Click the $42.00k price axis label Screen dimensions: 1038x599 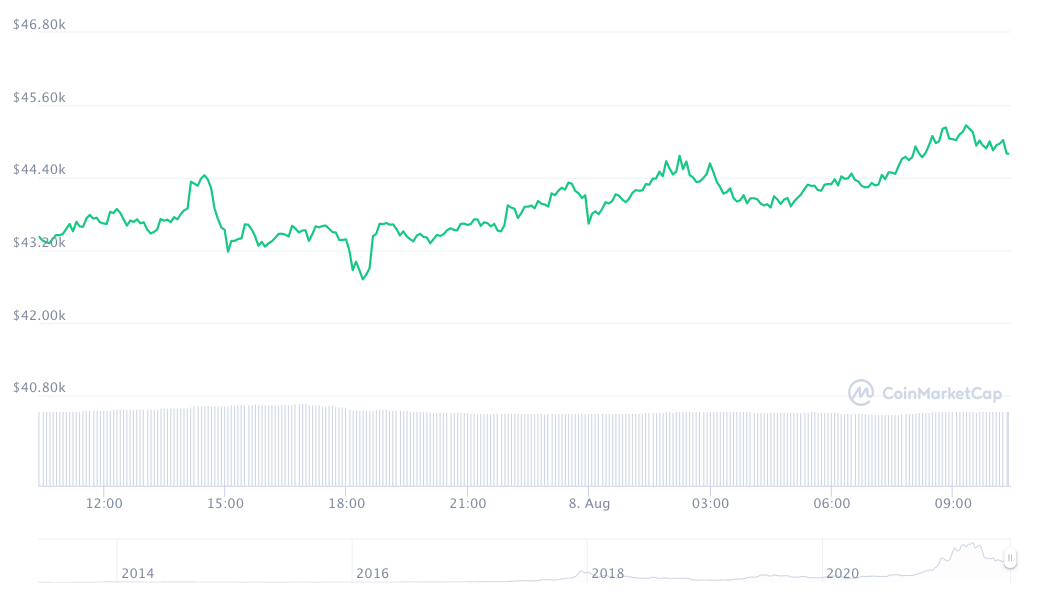click(39, 315)
